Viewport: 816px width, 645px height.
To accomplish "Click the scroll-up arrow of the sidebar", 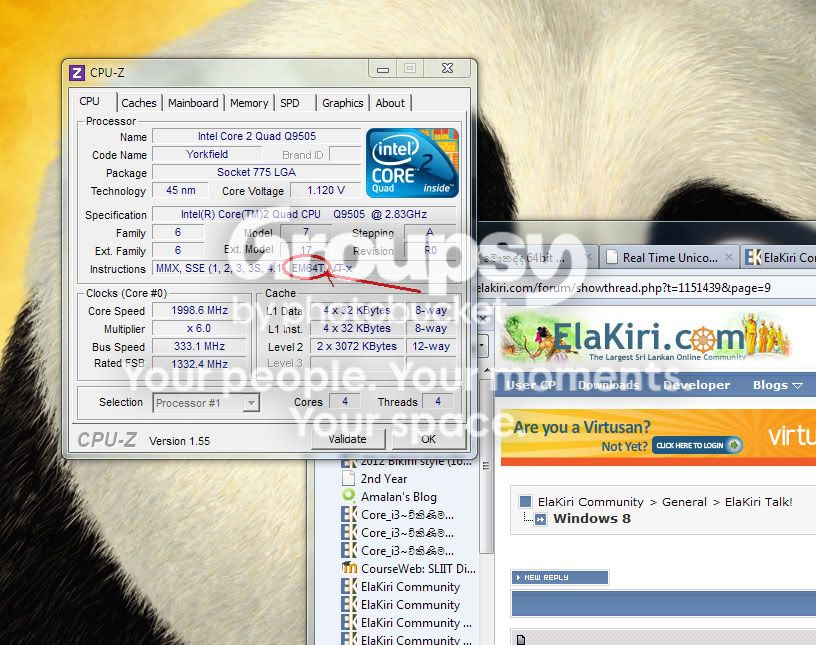I will point(487,370).
